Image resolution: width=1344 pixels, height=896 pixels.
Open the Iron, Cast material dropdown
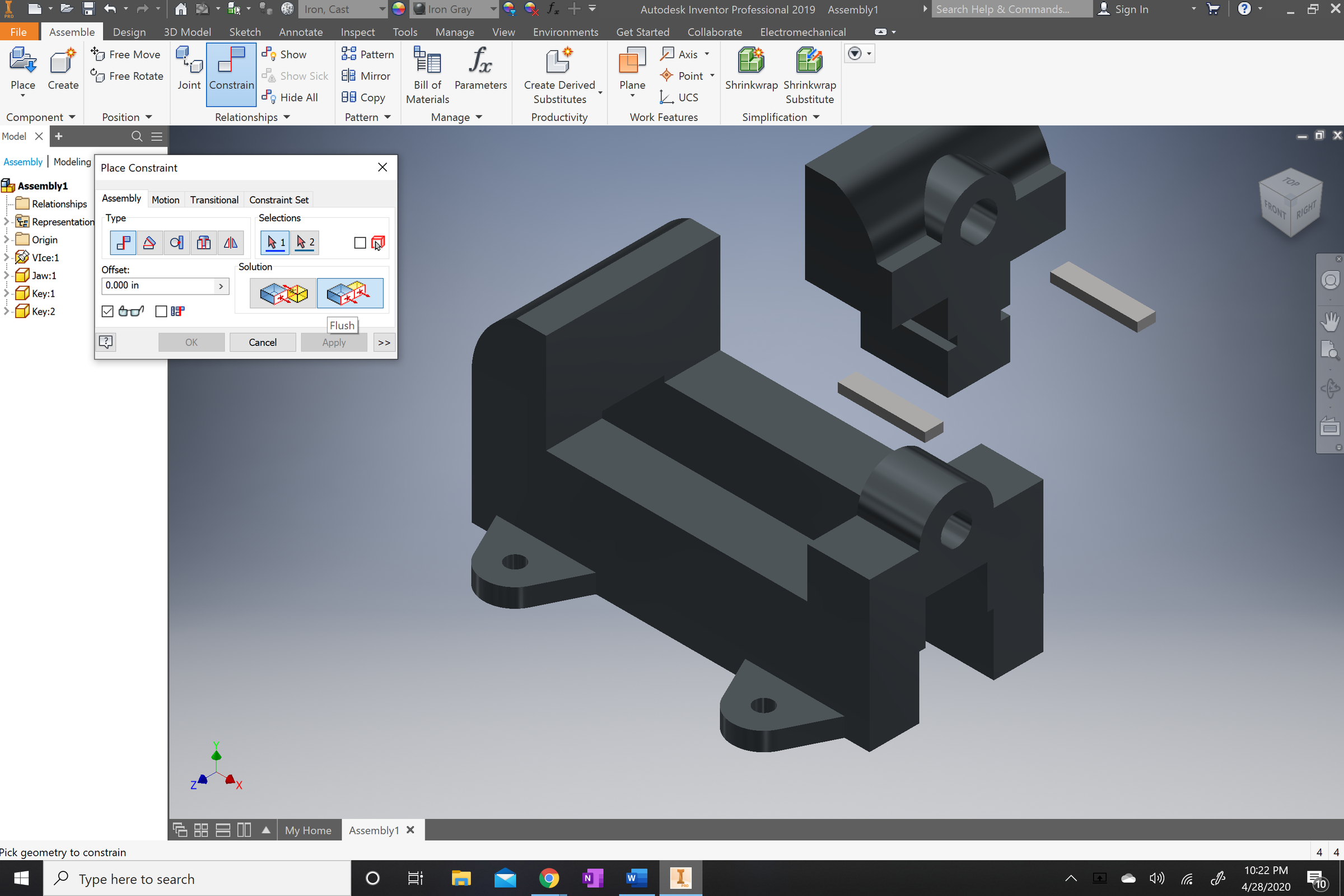pyautogui.click(x=381, y=9)
